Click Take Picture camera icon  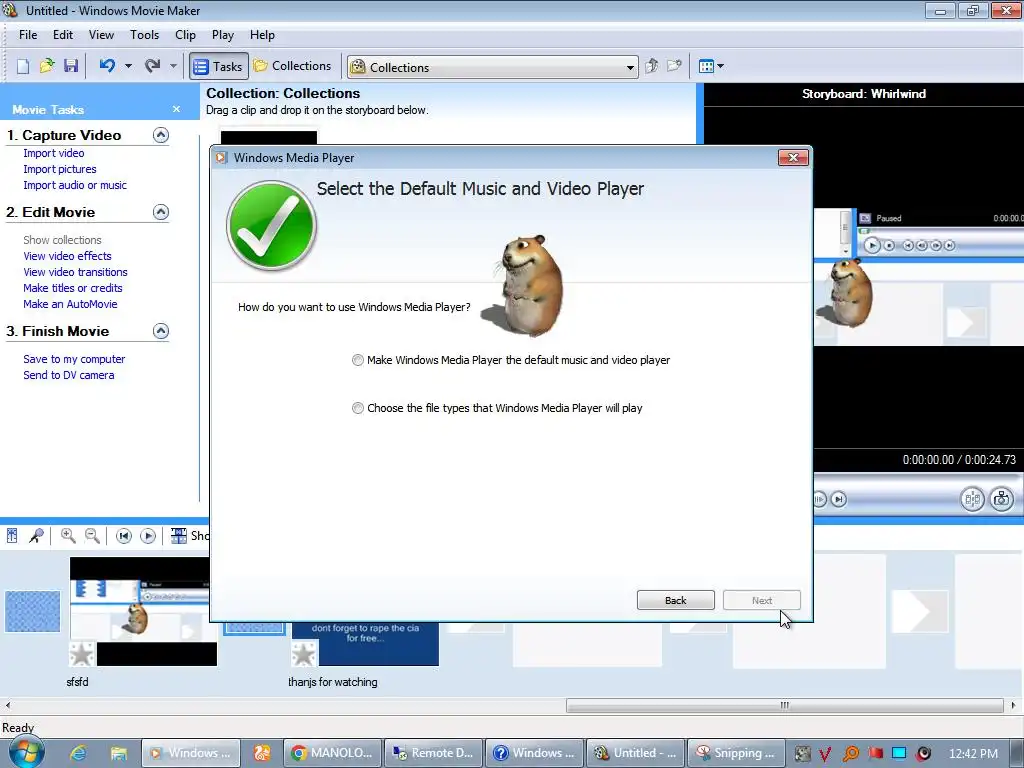point(1002,500)
